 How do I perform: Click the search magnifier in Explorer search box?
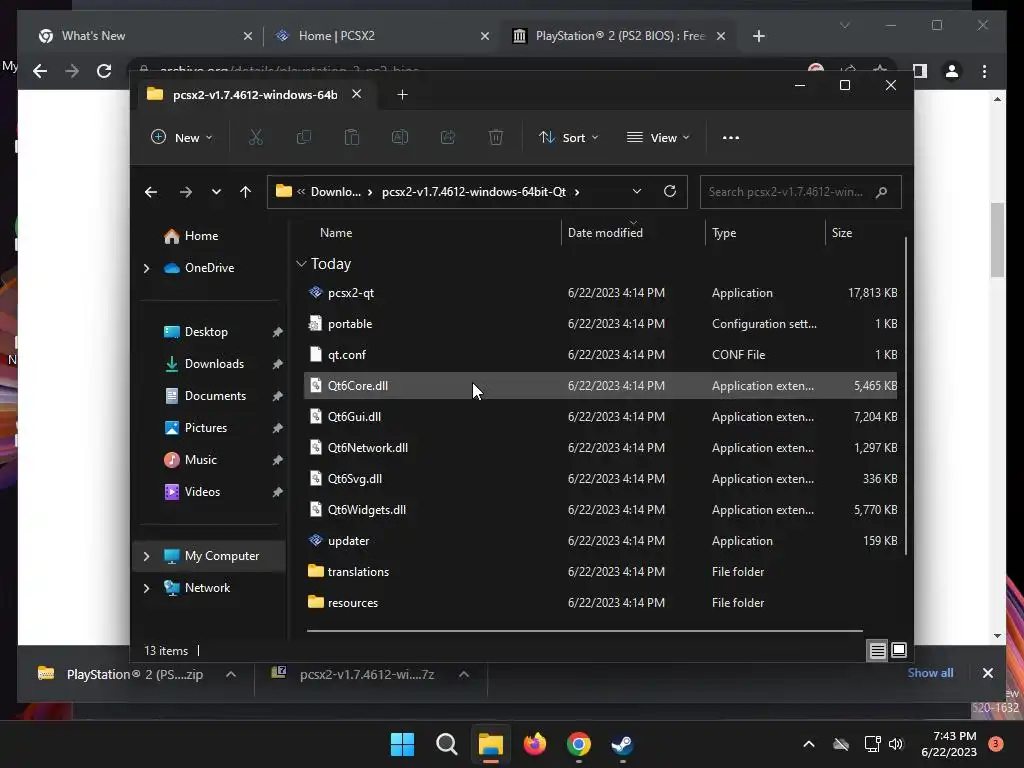click(882, 192)
